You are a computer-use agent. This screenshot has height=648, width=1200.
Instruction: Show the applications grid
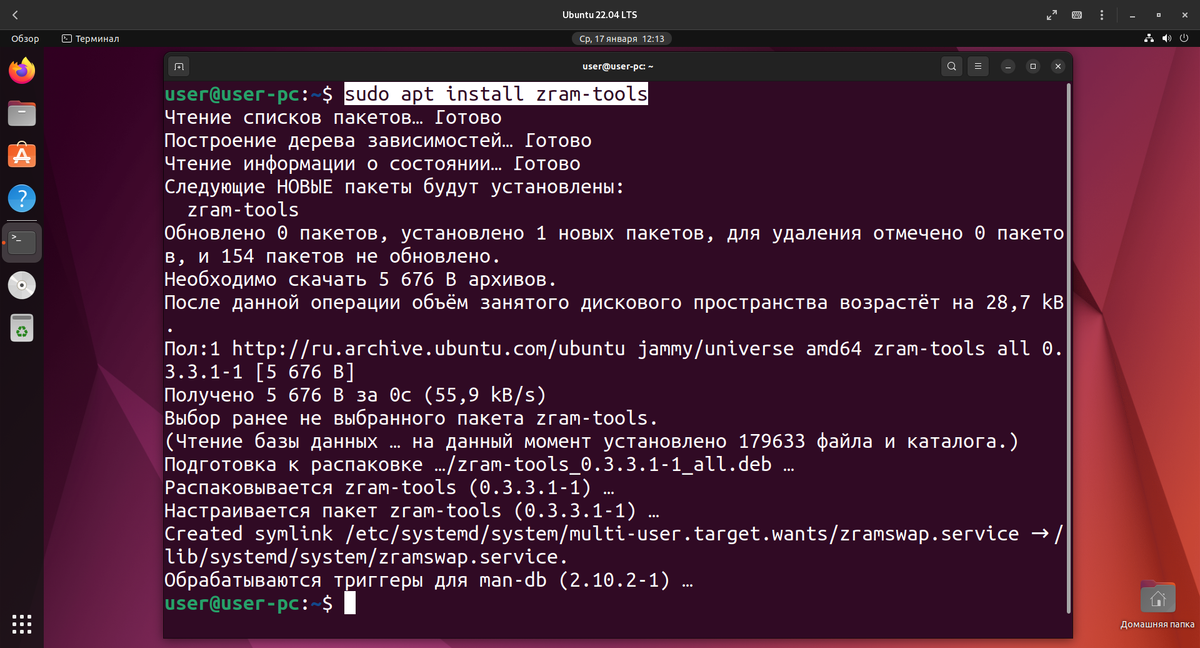[x=22, y=622]
